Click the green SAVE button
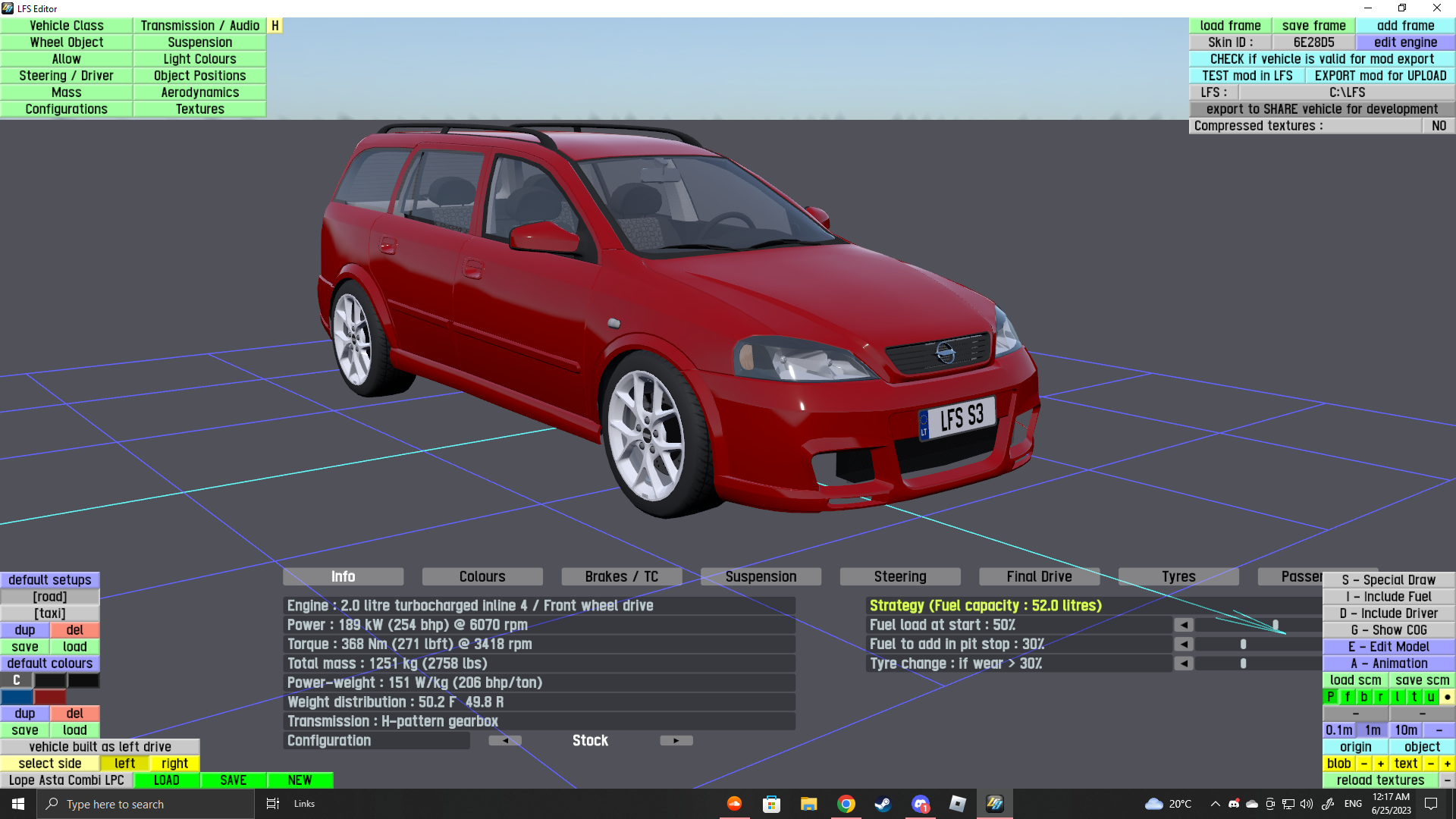 (233, 780)
